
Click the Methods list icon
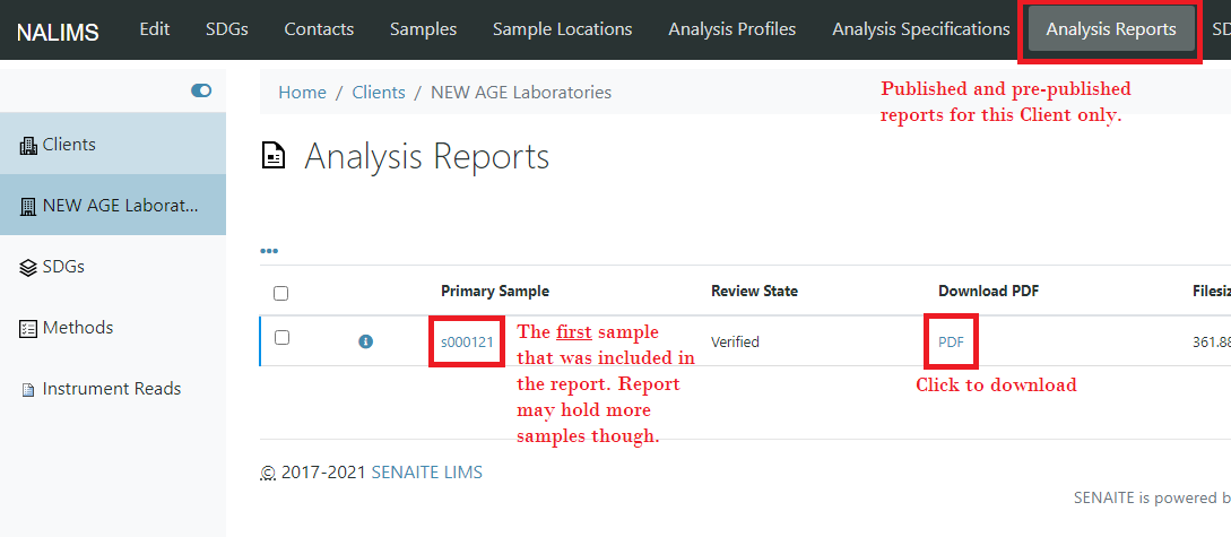click(x=28, y=328)
